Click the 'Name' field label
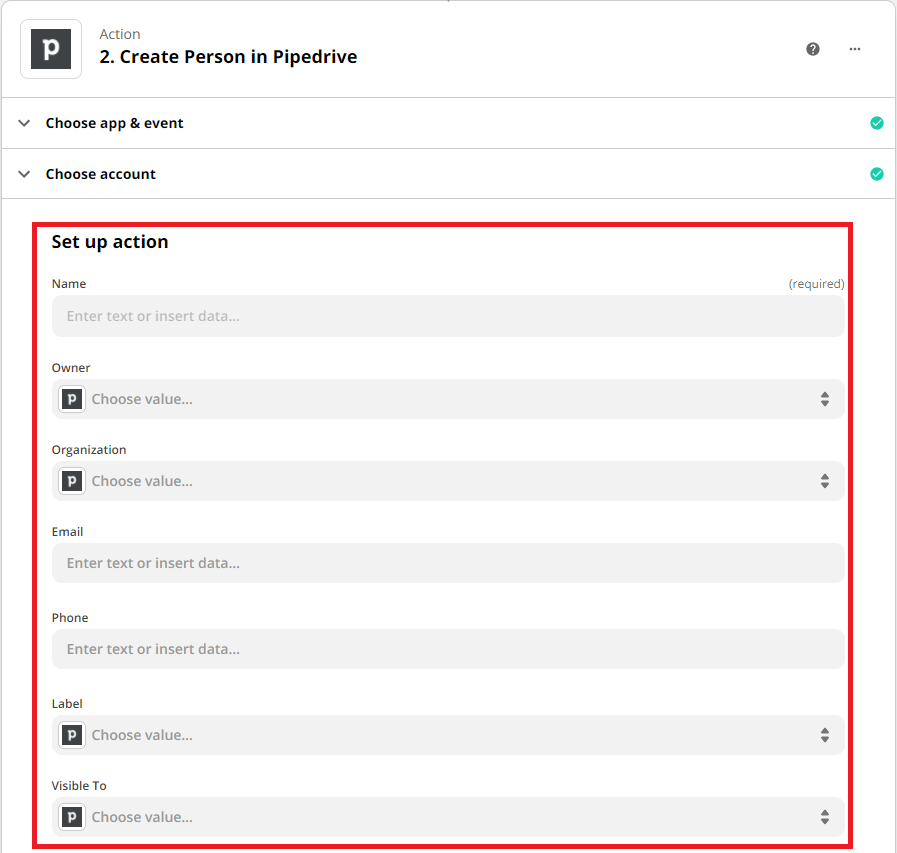 [69, 284]
